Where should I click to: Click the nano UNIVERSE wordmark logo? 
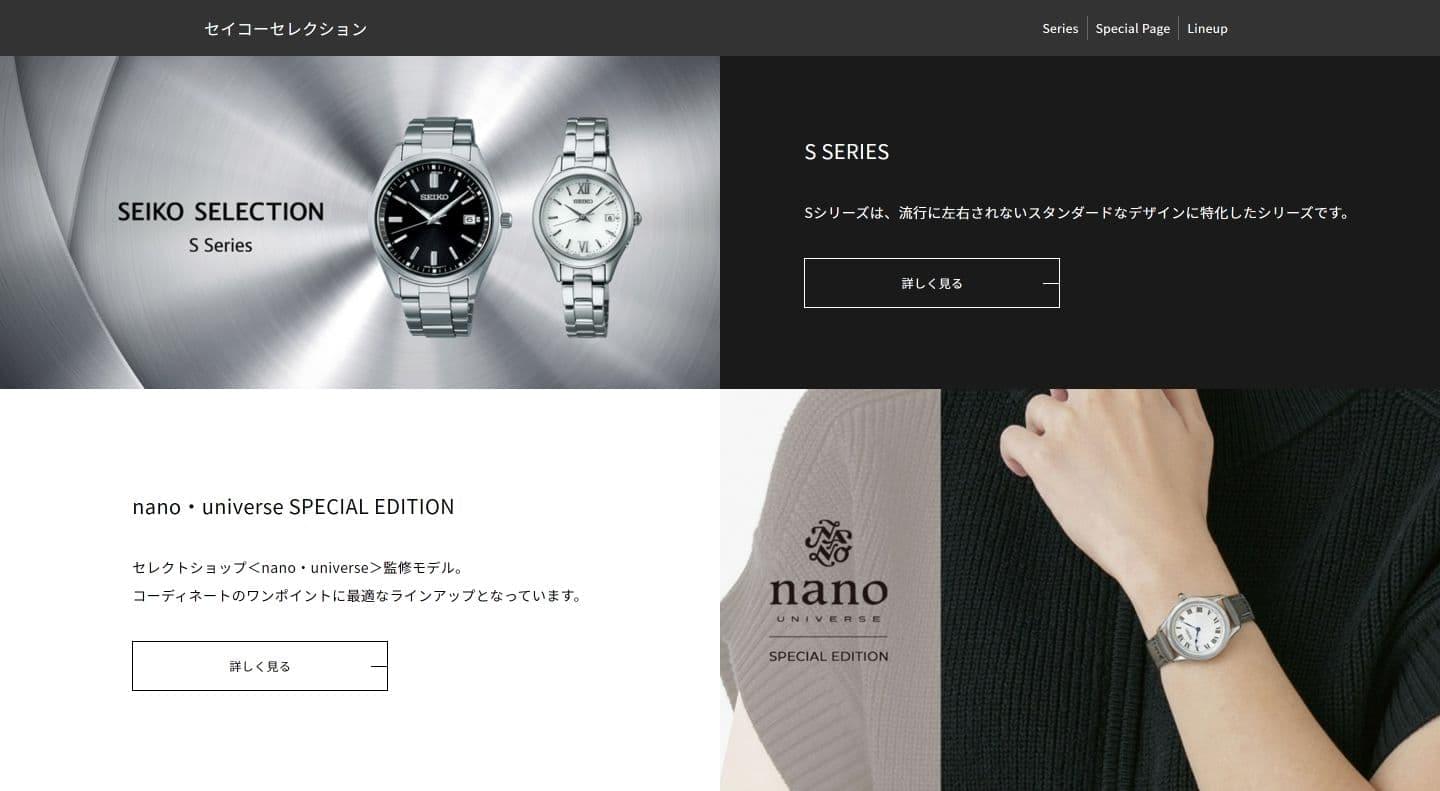(828, 598)
